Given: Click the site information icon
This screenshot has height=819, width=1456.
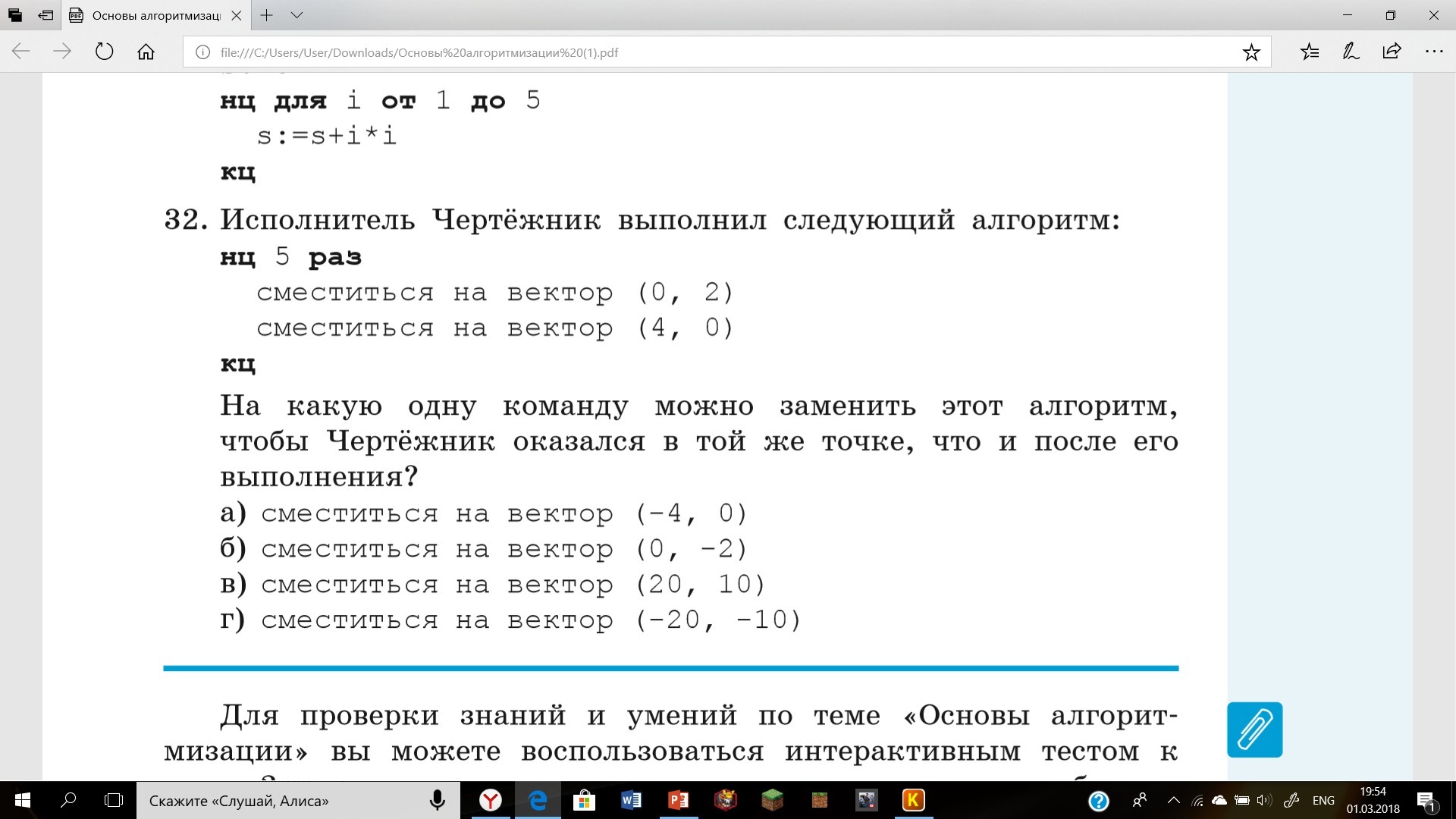Looking at the screenshot, I should (x=202, y=52).
